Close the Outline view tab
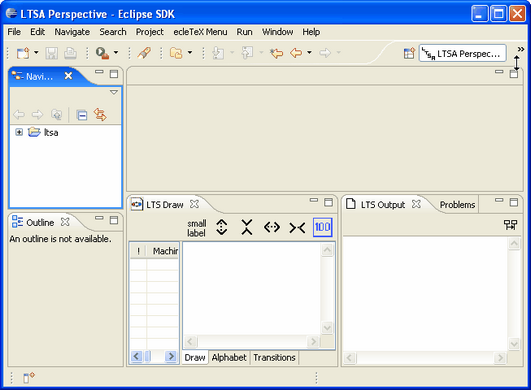Image resolution: width=531 pixels, height=390 pixels. (x=65, y=222)
